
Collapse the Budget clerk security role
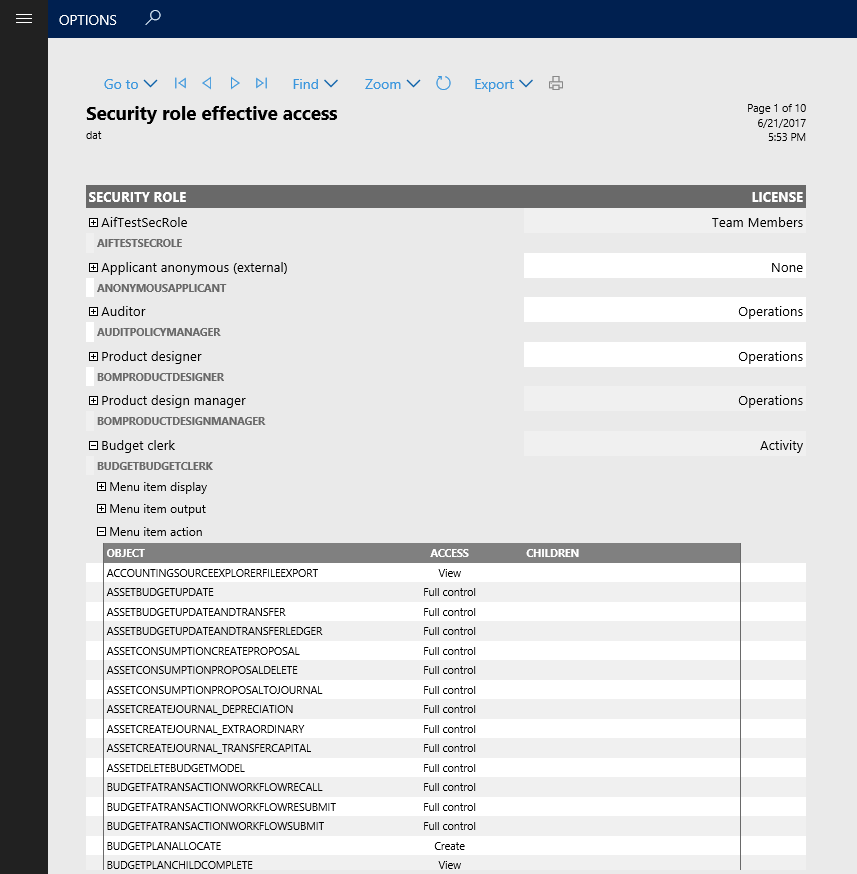pyautogui.click(x=92, y=445)
